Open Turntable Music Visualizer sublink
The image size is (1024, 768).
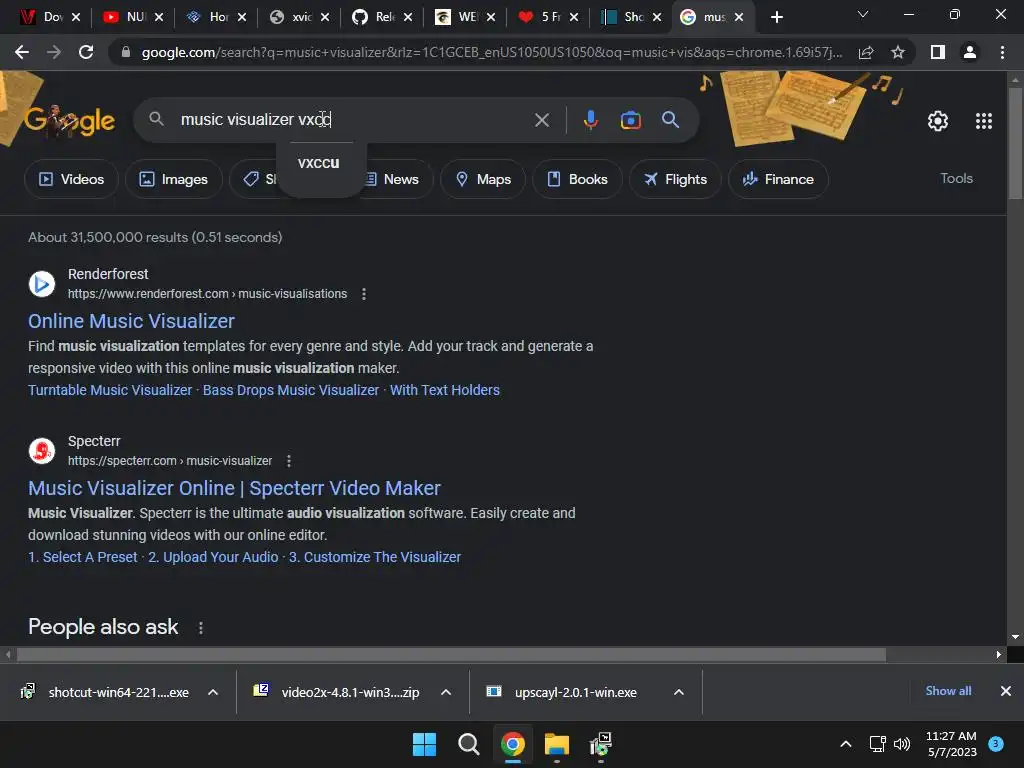coord(110,390)
